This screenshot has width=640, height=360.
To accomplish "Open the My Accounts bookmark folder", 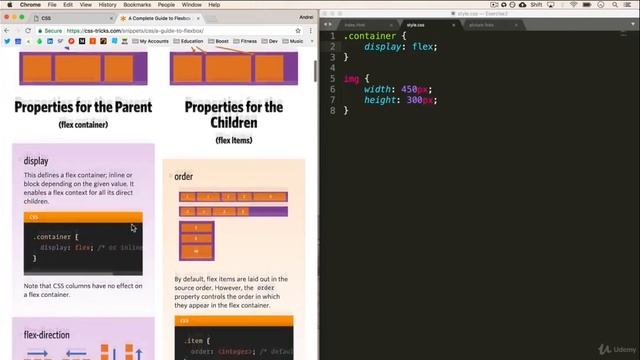I will point(150,41).
